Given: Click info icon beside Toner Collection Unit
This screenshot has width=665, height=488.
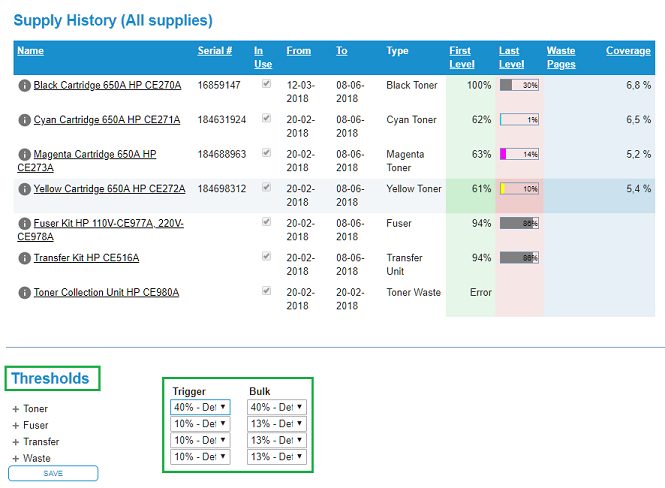Looking at the screenshot, I should tap(24, 293).
